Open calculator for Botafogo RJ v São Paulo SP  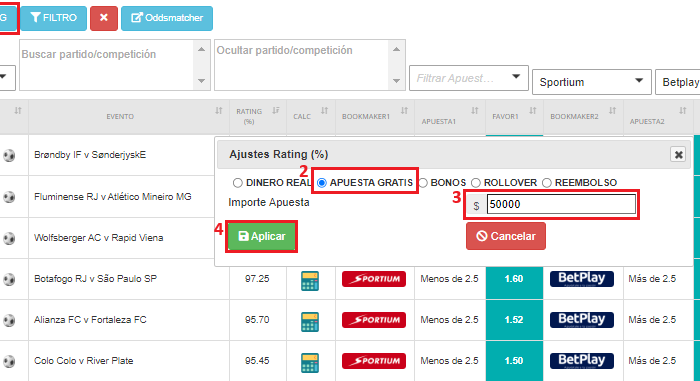pyautogui.click(x=310, y=281)
